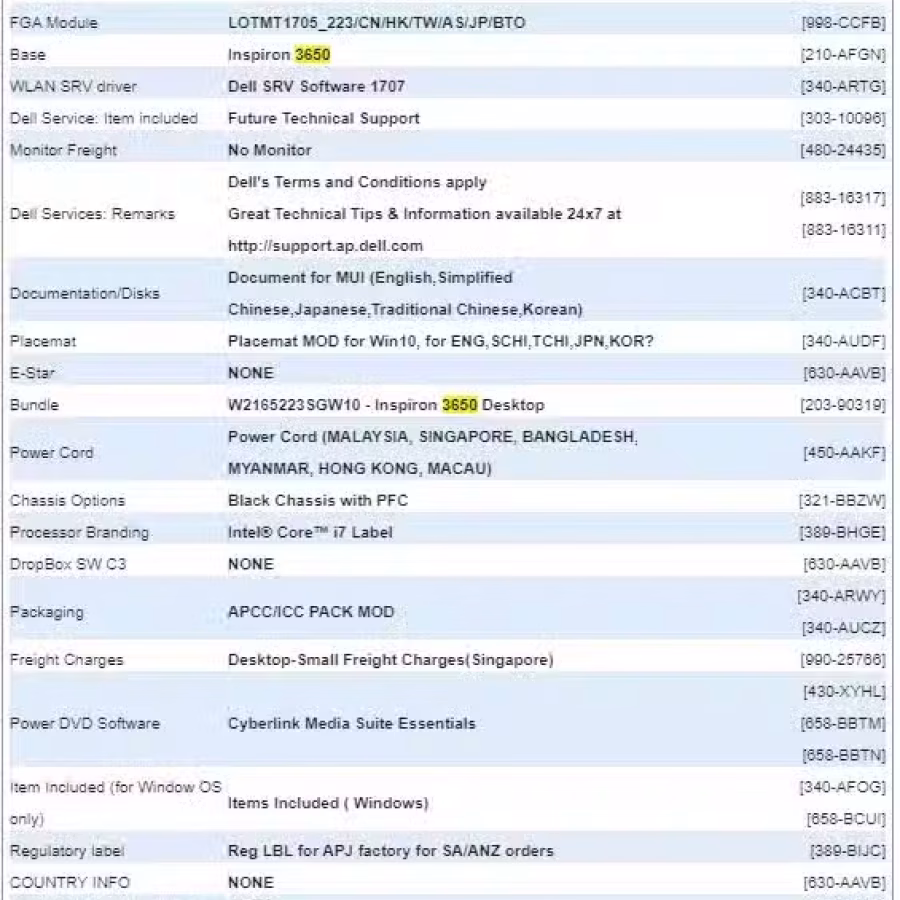Select the 'Chassis Options' label
900x900 pixels.
coord(67,501)
